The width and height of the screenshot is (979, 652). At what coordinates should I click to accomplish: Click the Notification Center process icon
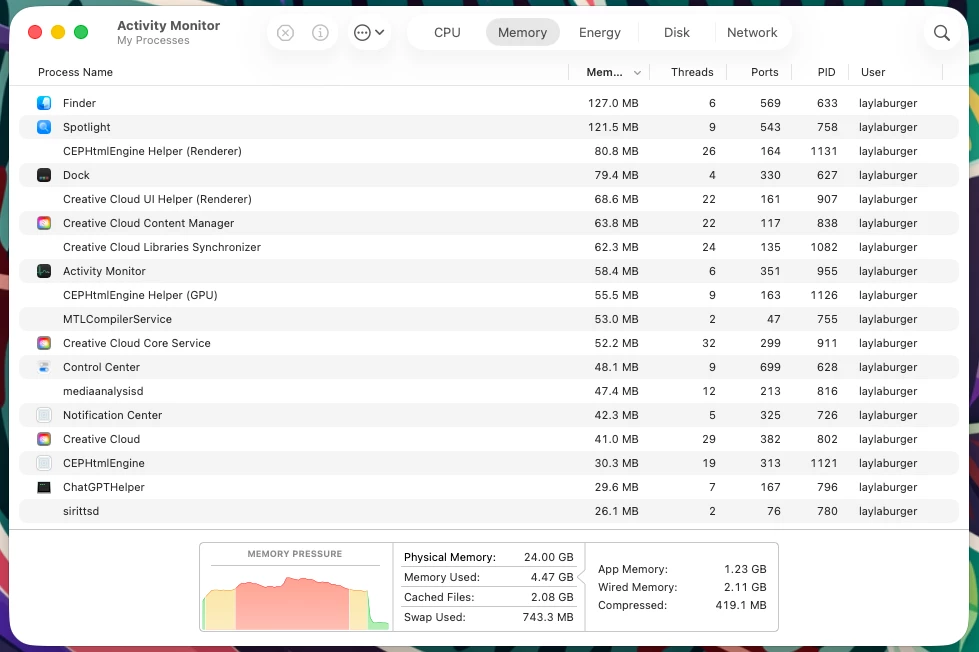click(44, 415)
